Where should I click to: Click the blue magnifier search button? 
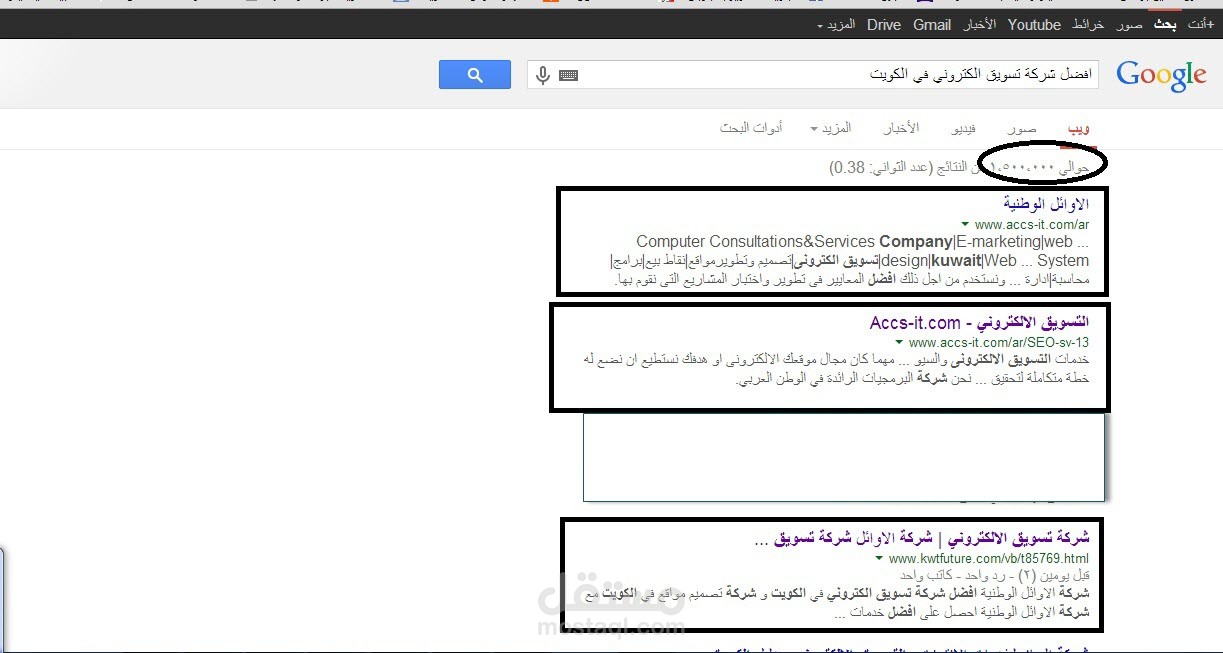(x=475, y=75)
